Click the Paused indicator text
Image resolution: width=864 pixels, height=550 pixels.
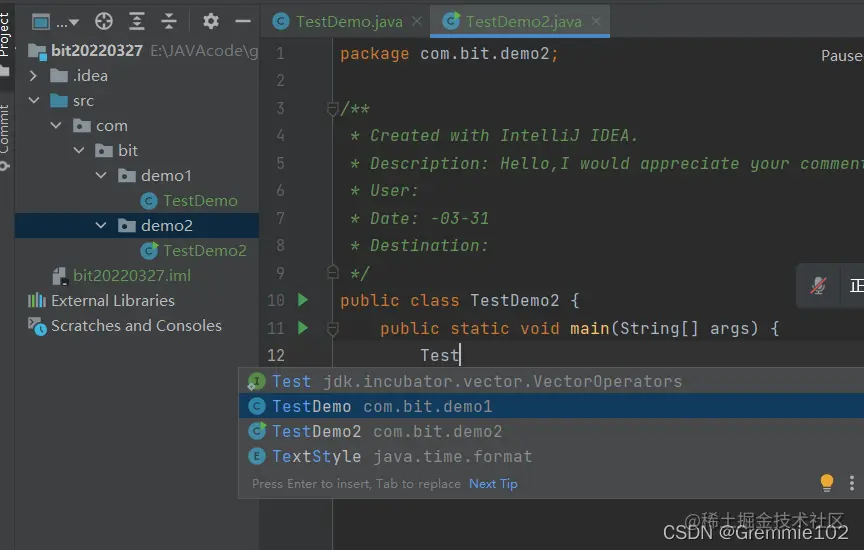(x=842, y=56)
